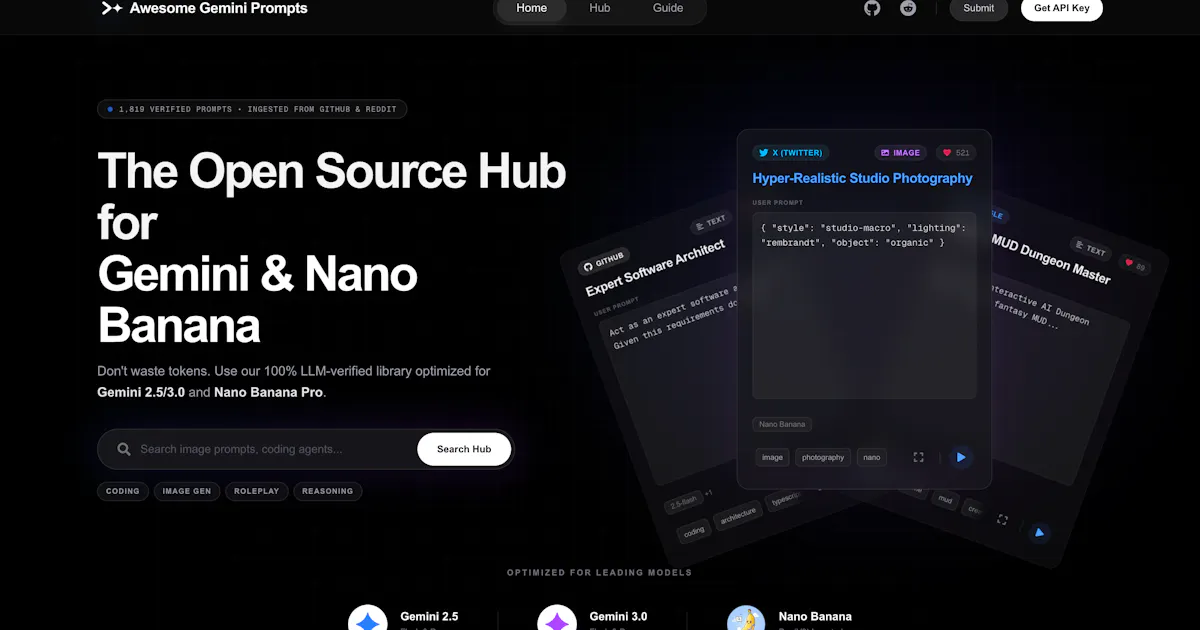
Task: Click the Search Hub button
Action: pos(464,449)
